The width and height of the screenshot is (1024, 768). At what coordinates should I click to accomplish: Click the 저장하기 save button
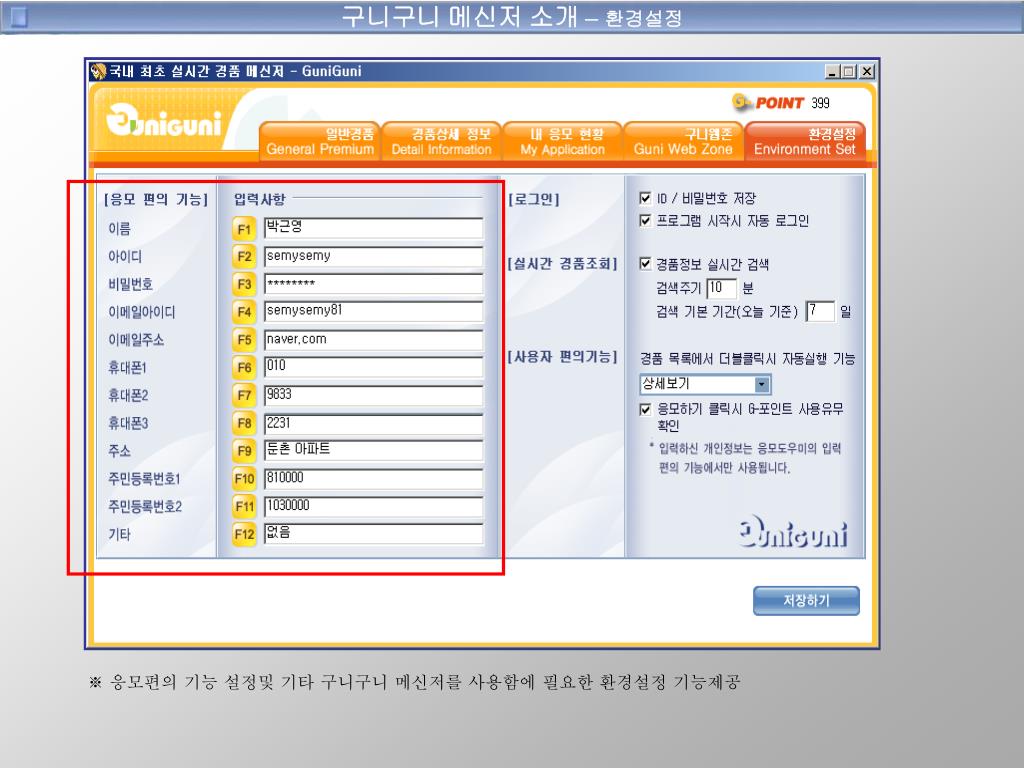[806, 601]
